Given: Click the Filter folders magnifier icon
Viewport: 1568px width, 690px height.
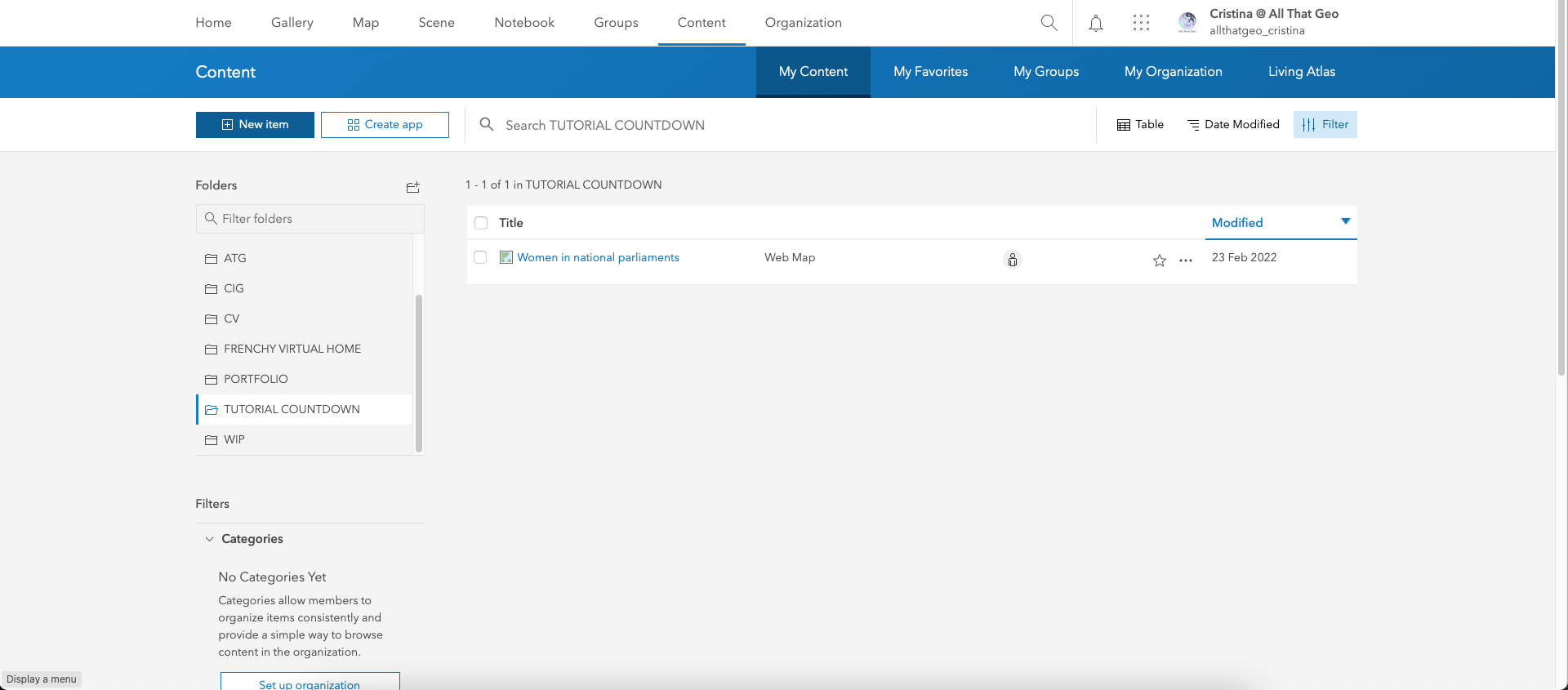Looking at the screenshot, I should (211, 218).
